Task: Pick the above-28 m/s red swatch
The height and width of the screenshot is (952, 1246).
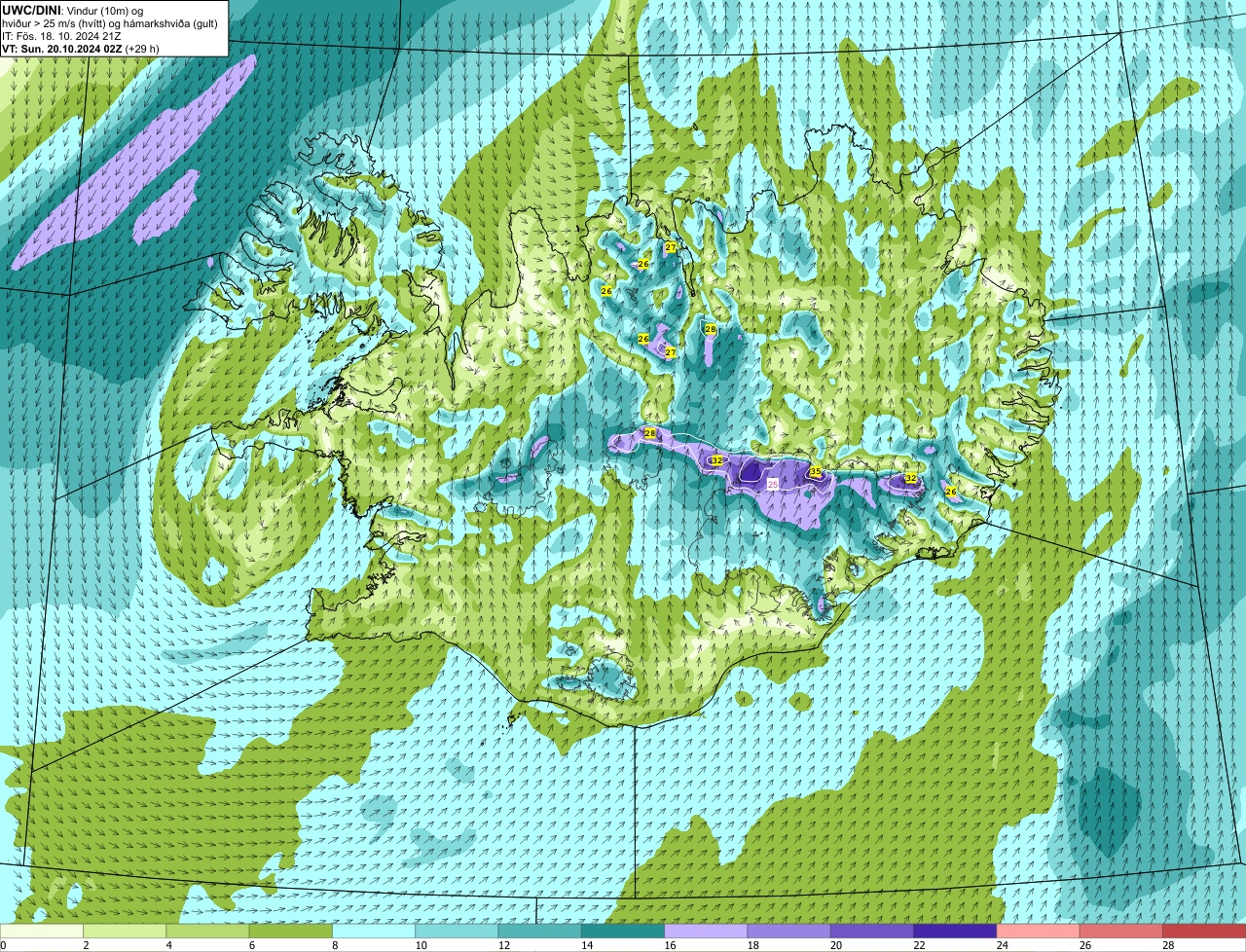Action: 1204,931
